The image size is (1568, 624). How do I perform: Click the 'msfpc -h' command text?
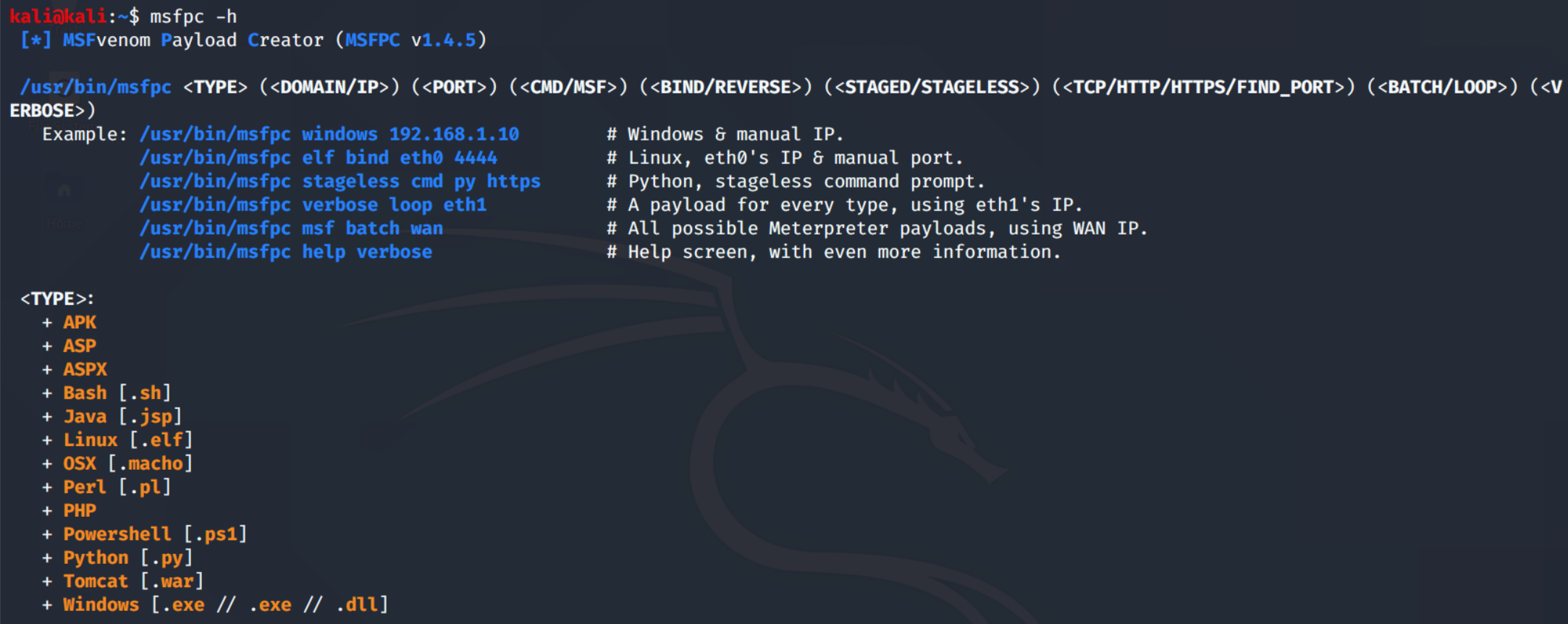[x=193, y=16]
